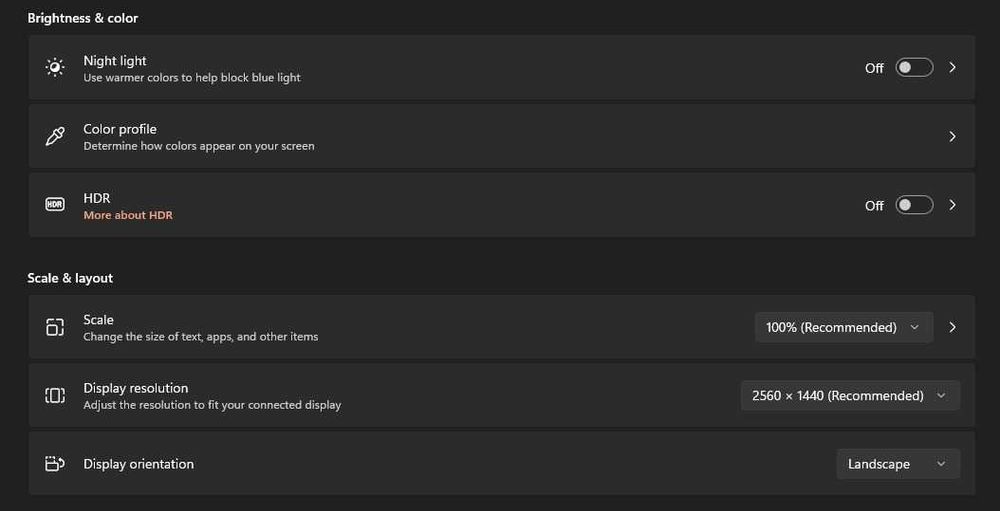Expand custom Scale settings chevron

click(x=952, y=327)
